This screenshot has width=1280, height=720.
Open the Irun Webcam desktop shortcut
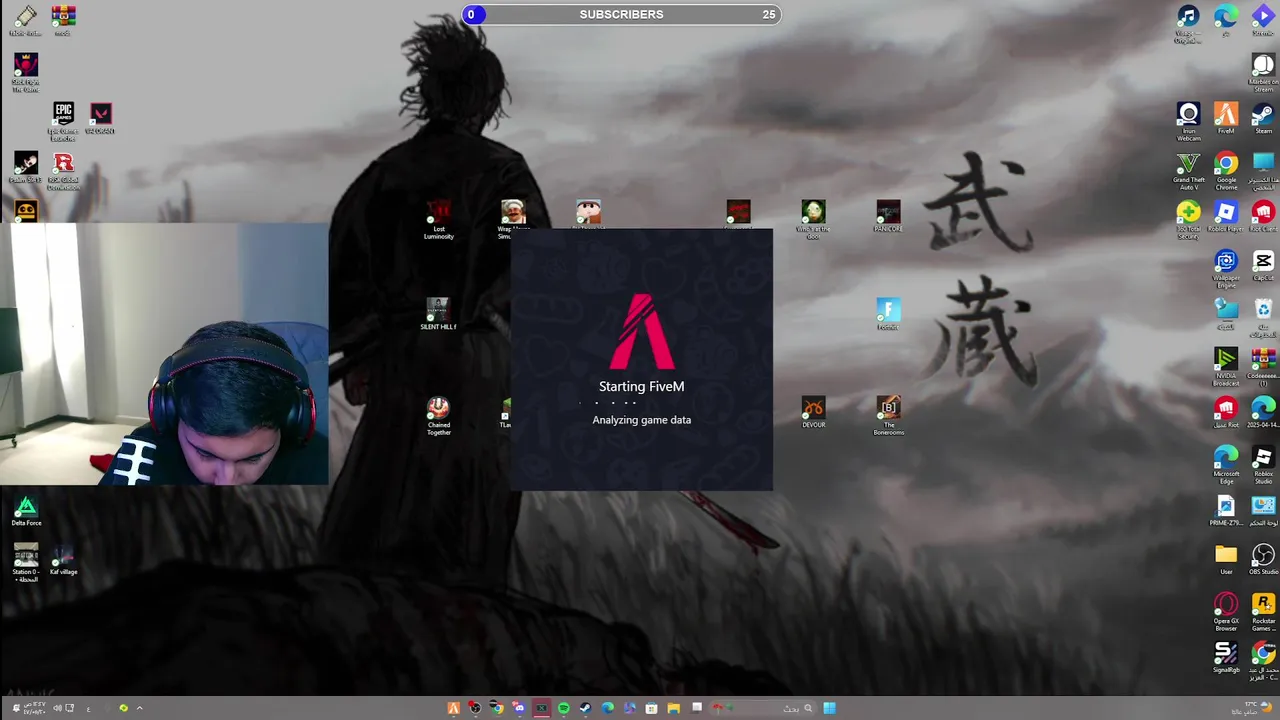click(1188, 122)
